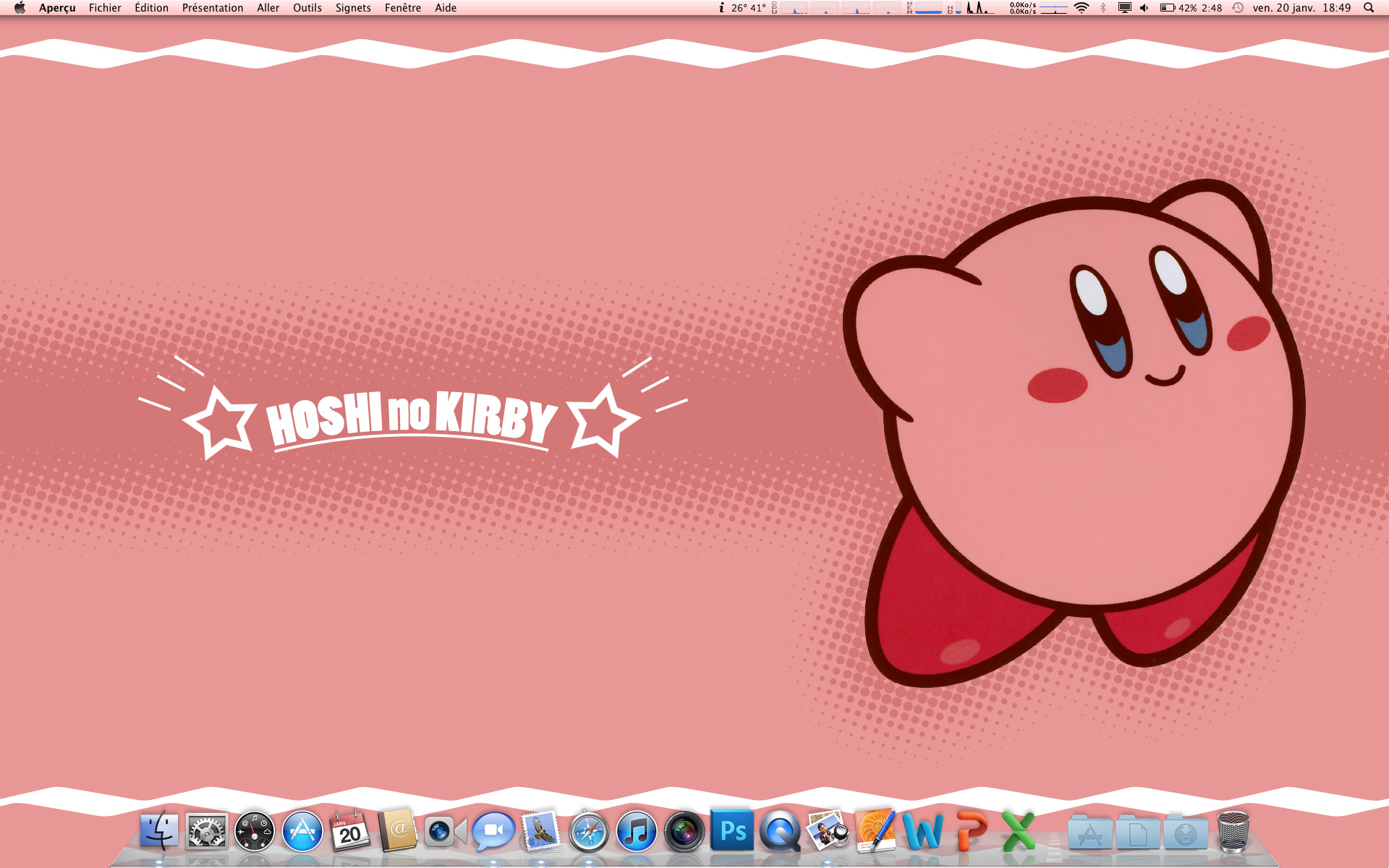Open the Fichier menu
The image size is (1389, 868).
[105, 8]
